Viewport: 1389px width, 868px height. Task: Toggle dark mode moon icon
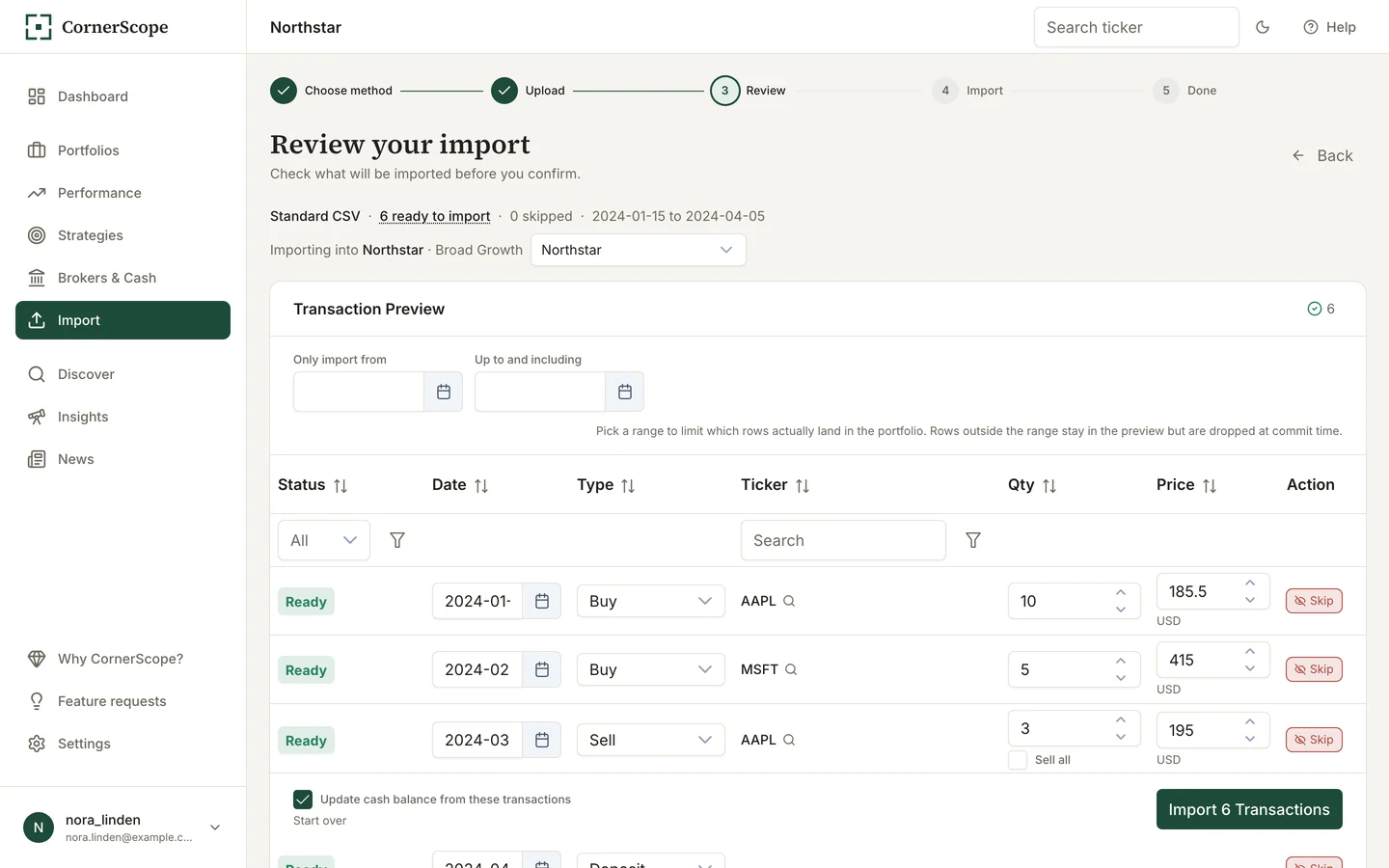1263,27
